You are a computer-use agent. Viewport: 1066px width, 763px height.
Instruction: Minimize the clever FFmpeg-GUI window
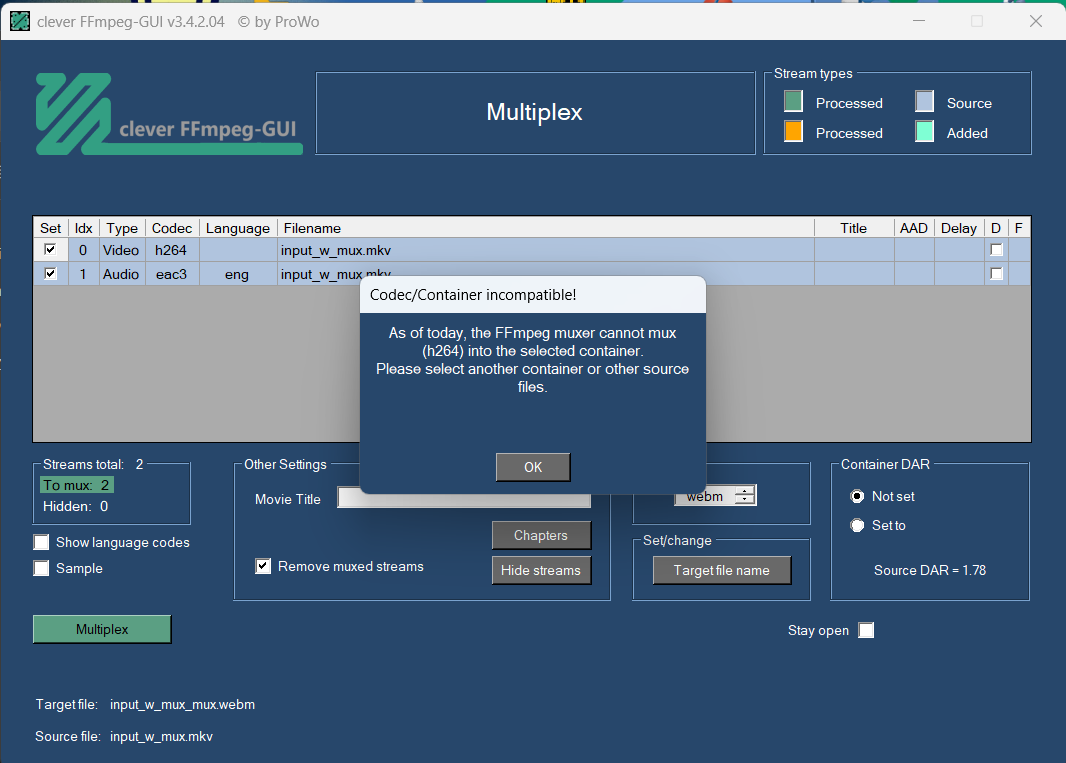[x=919, y=21]
